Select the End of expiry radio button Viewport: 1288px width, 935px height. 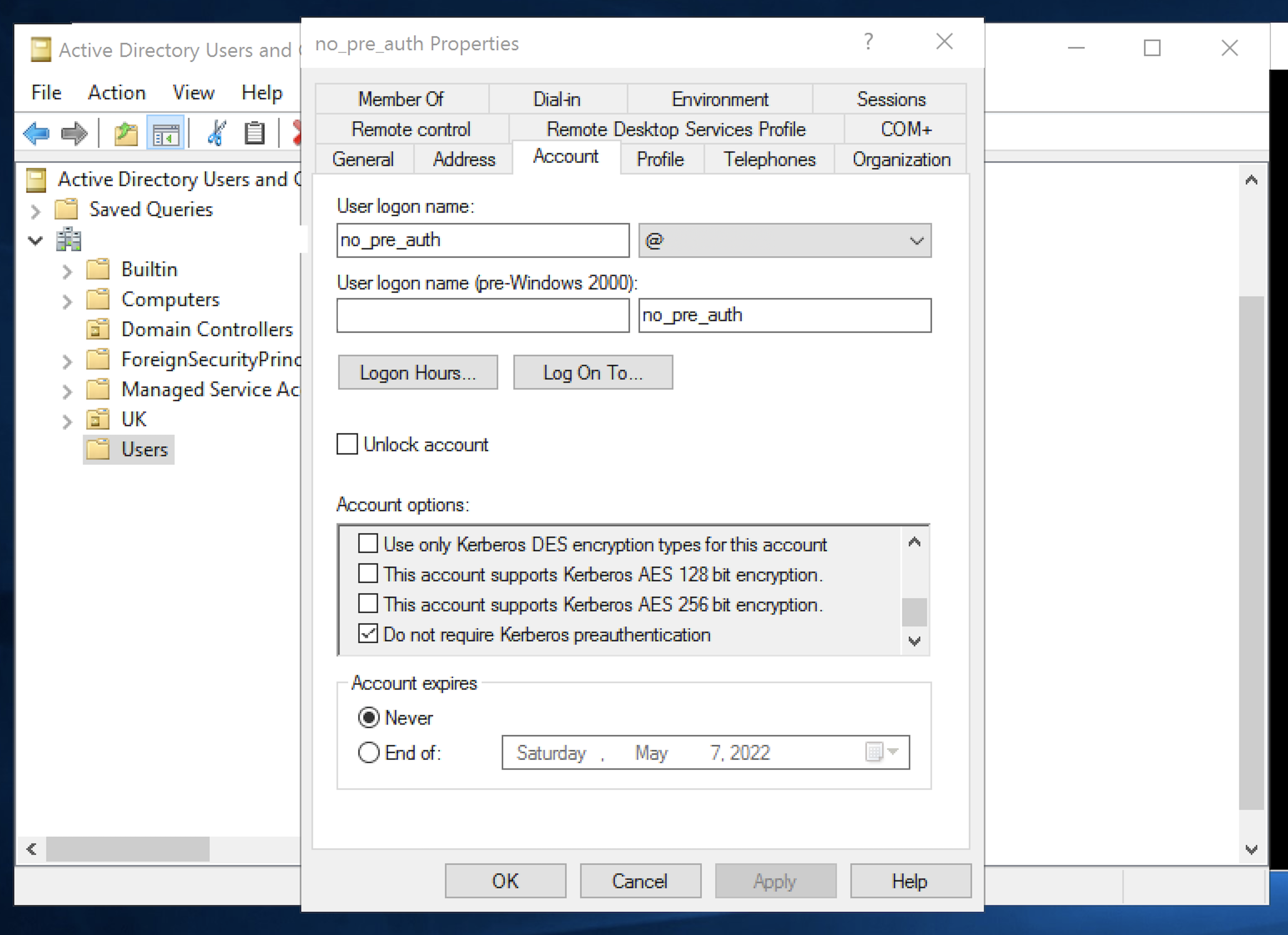click(369, 753)
